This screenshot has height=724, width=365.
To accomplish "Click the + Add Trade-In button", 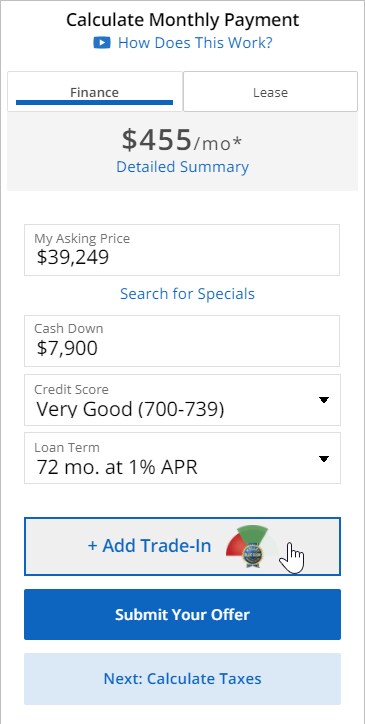I will coord(182,546).
